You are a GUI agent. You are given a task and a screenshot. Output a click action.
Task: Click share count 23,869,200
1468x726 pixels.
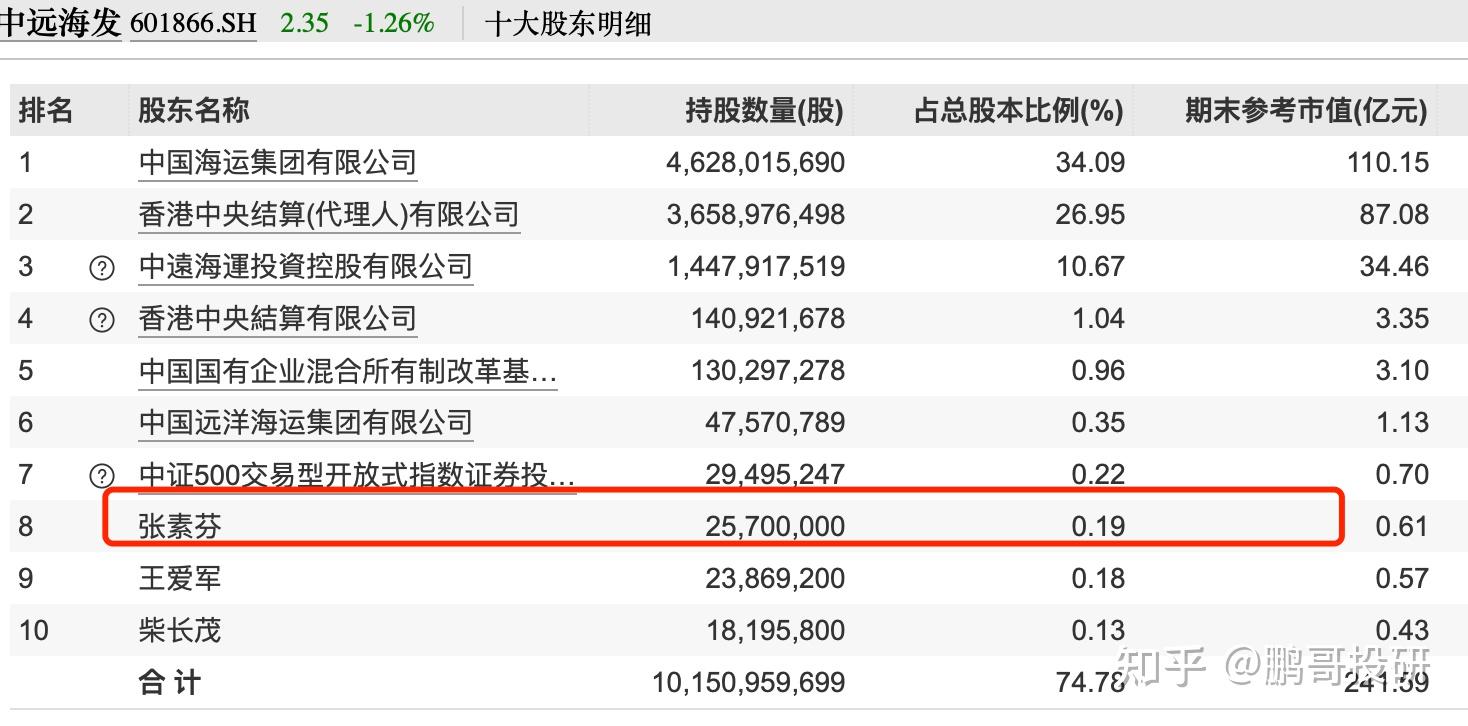[775, 579]
